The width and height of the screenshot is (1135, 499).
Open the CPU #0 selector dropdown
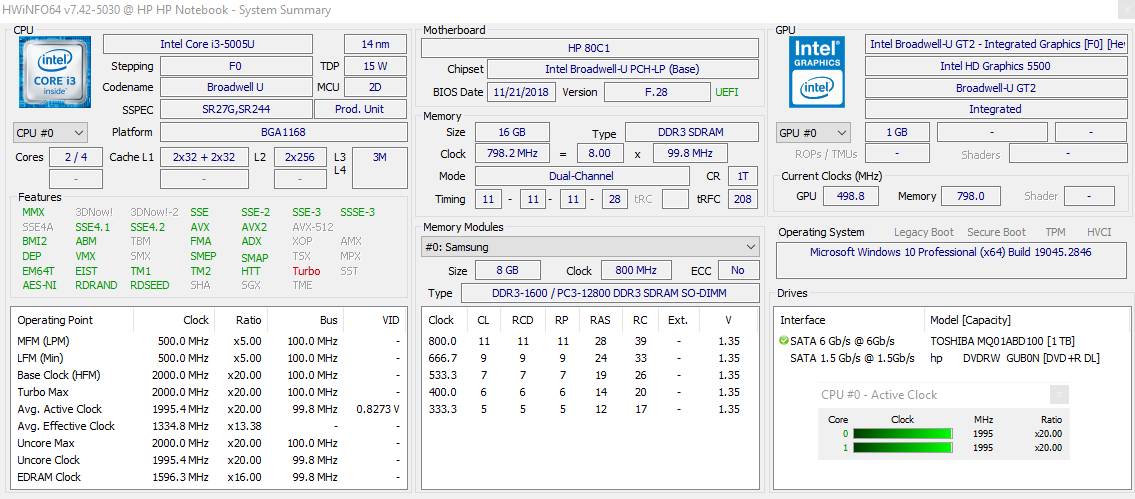50,133
